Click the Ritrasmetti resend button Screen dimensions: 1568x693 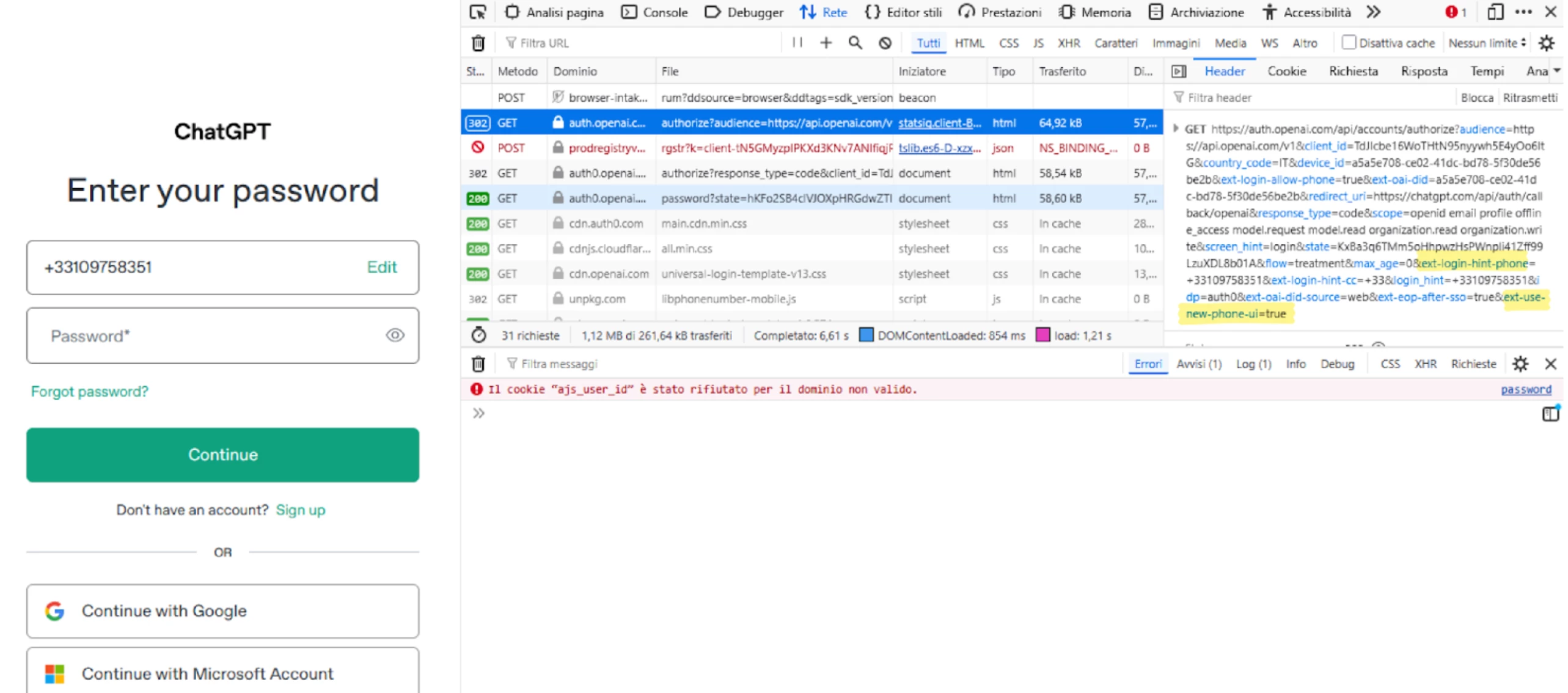1530,98
